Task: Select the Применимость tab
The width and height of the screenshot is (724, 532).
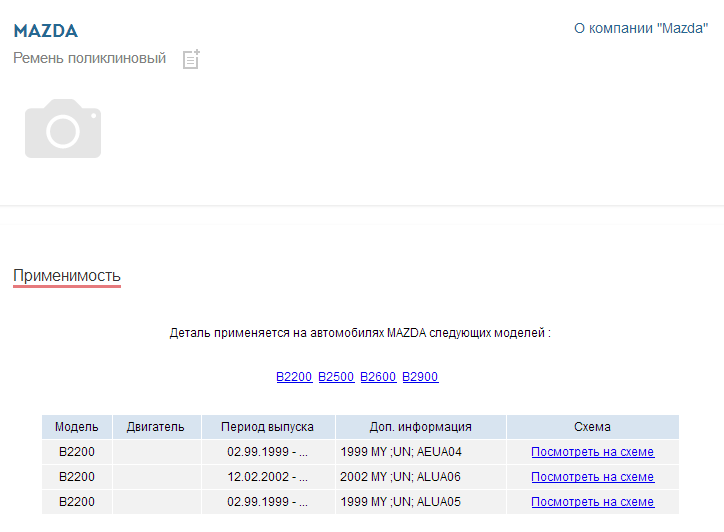Action: (67, 275)
